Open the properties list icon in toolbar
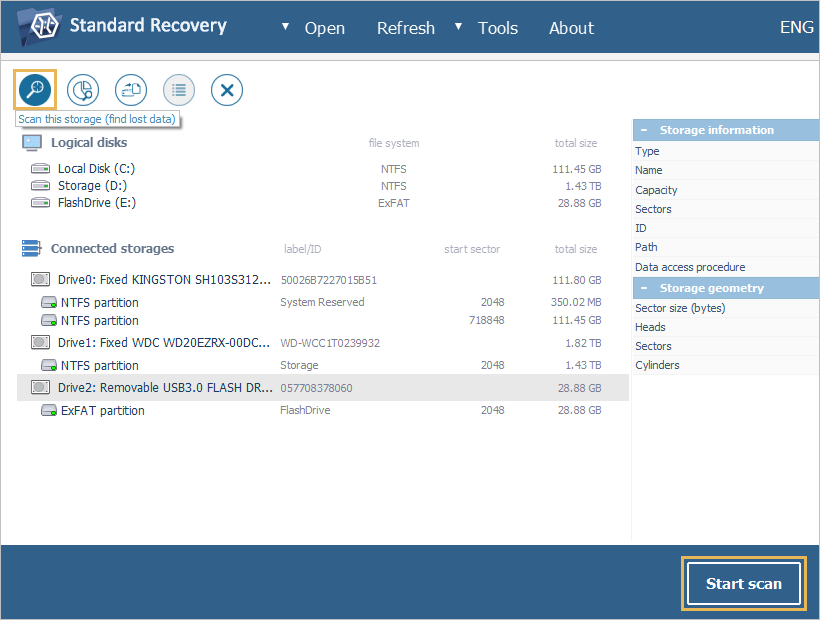Screen dimensions: 820x620 (178, 89)
